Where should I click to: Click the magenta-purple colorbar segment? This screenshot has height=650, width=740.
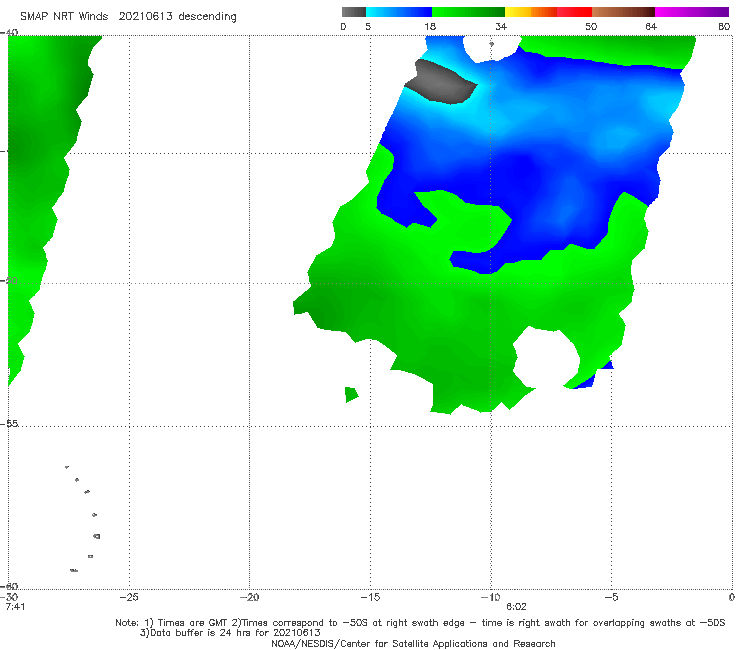click(x=692, y=12)
